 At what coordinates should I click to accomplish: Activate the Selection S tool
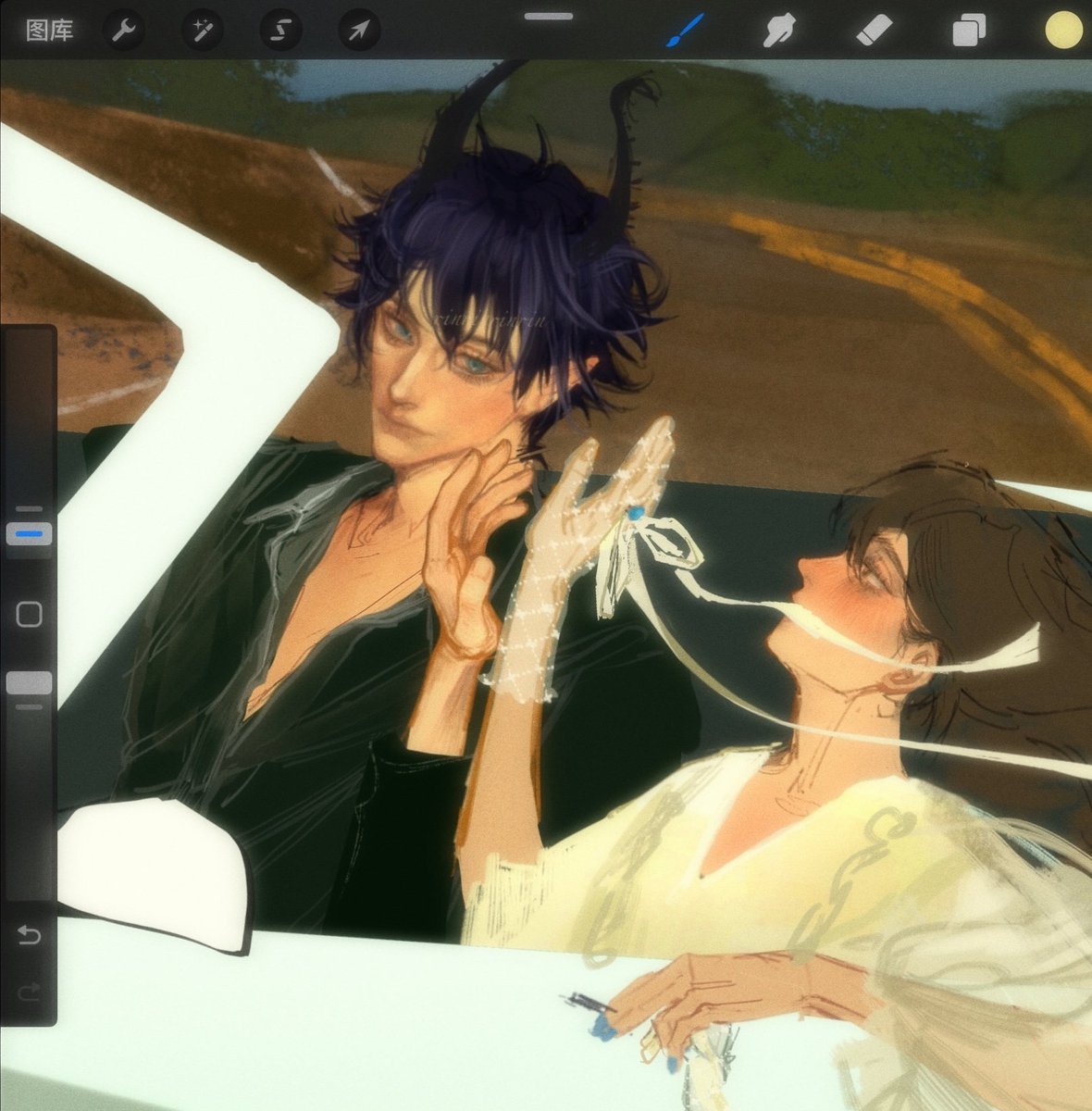(x=279, y=31)
